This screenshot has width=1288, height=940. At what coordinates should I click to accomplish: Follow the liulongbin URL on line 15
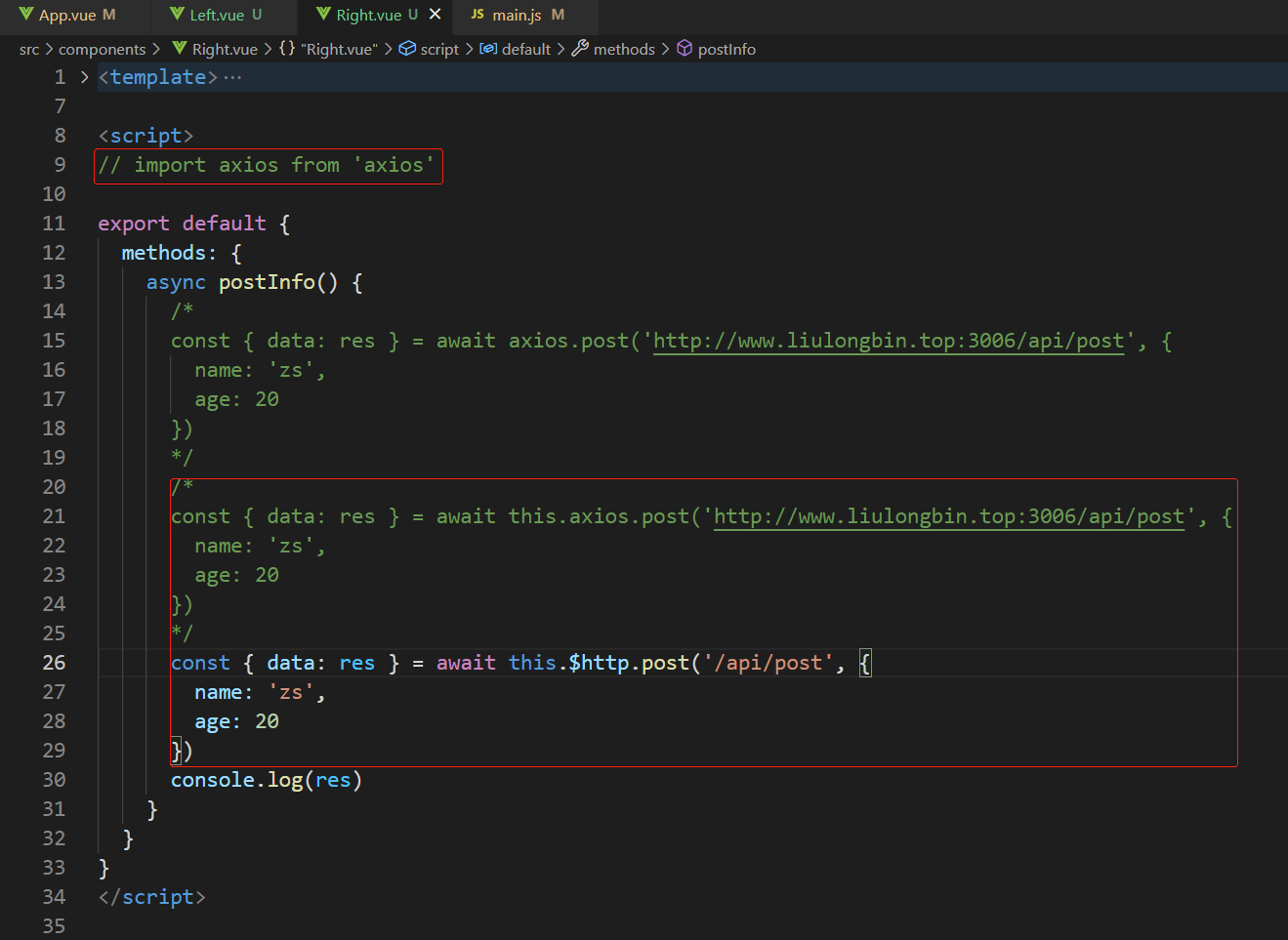(x=889, y=341)
